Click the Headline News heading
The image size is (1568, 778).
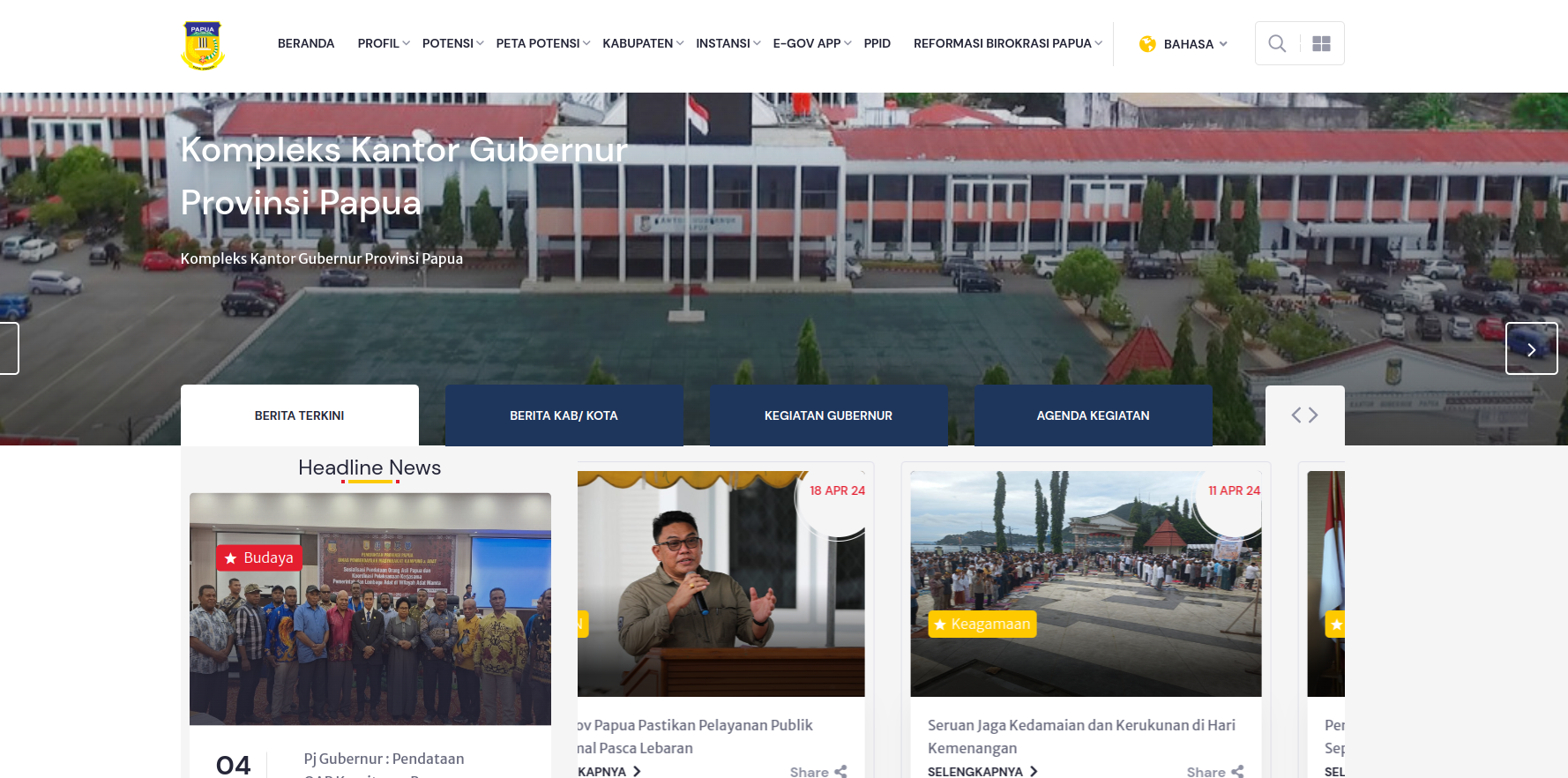[x=370, y=468]
